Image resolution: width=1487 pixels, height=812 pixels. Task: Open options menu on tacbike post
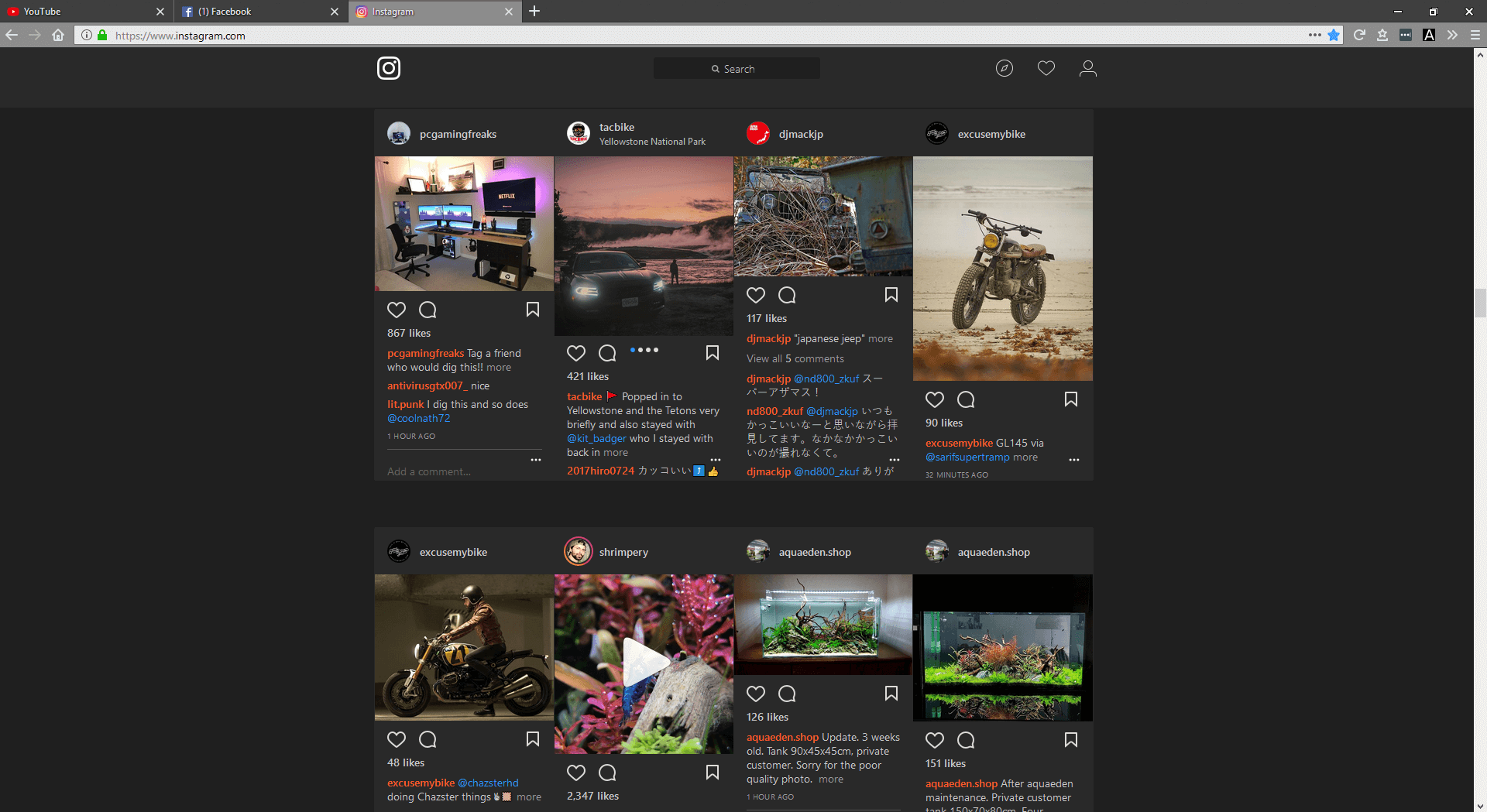(716, 460)
